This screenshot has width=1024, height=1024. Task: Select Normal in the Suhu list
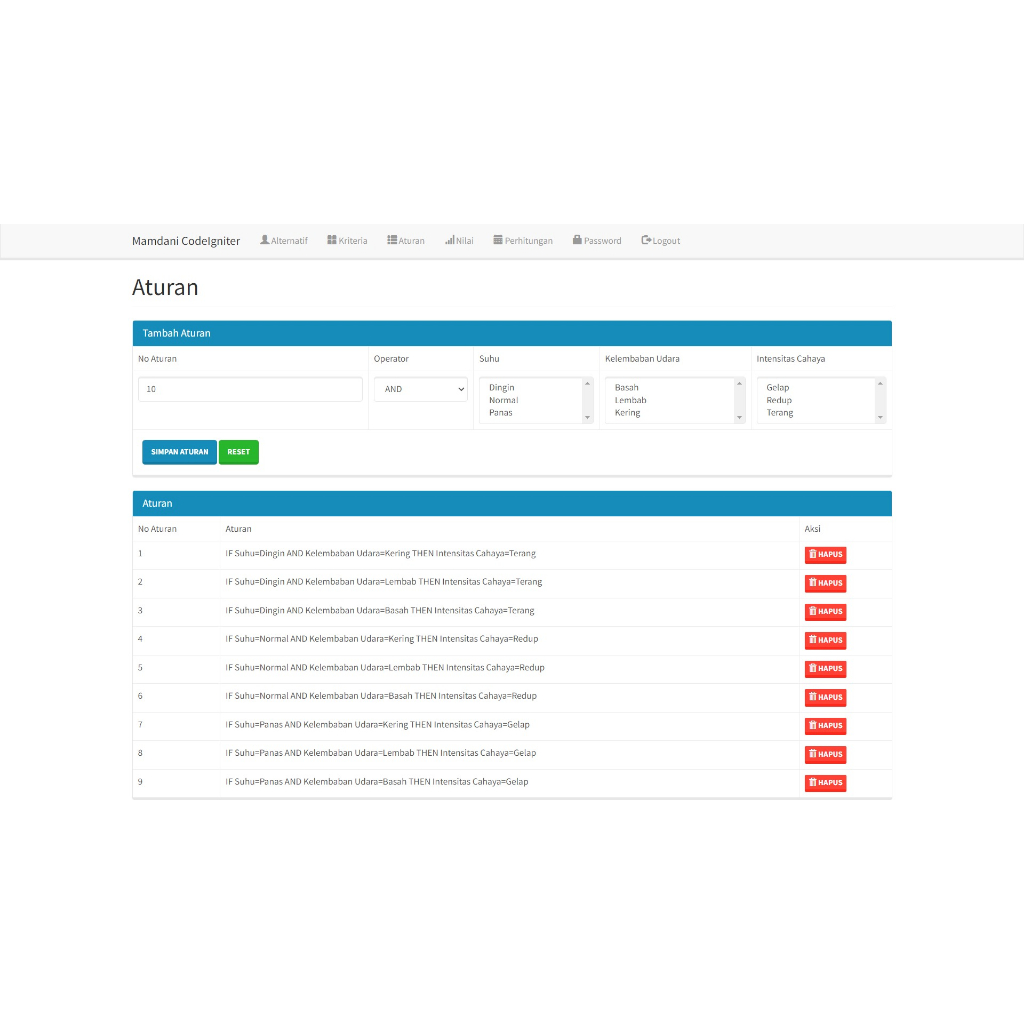504,400
